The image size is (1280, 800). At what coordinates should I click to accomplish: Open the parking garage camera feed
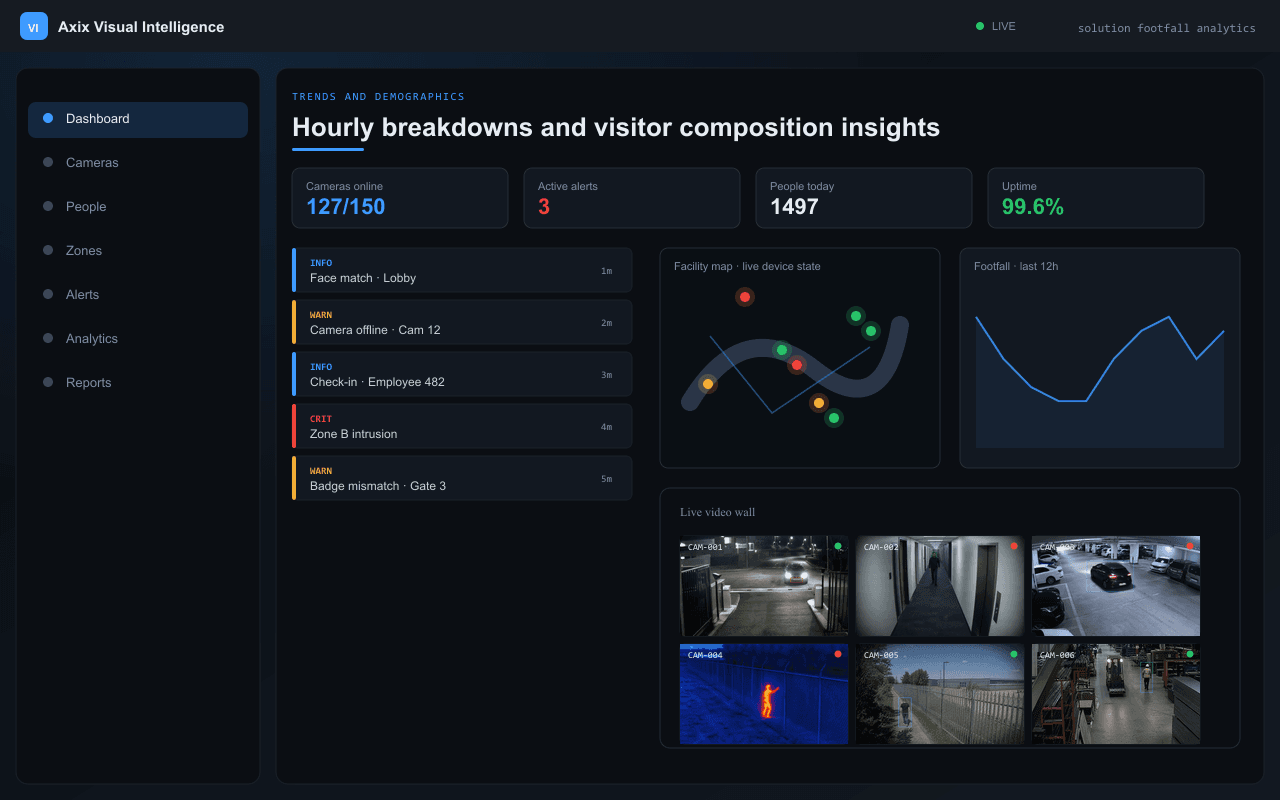click(1116, 586)
